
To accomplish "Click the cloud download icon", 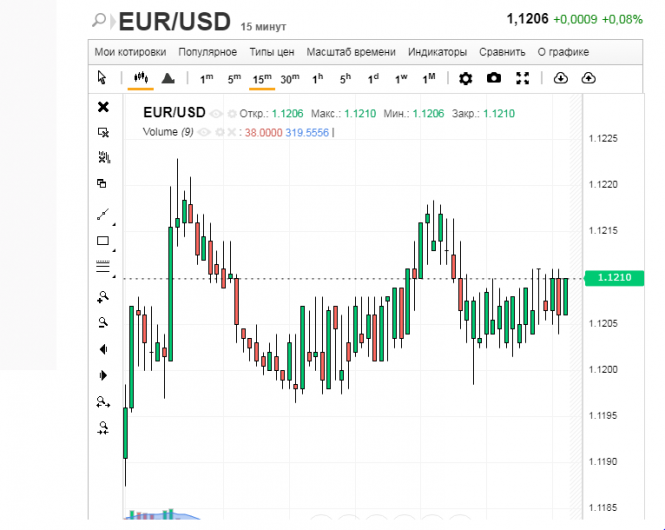I will tap(561, 78).
